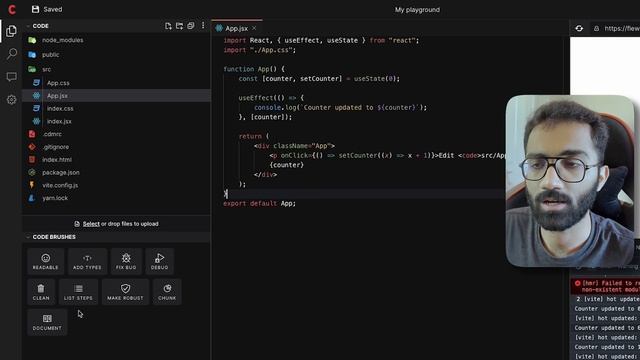Close the App.jsx tab
The image size is (640, 360).
(254, 28)
